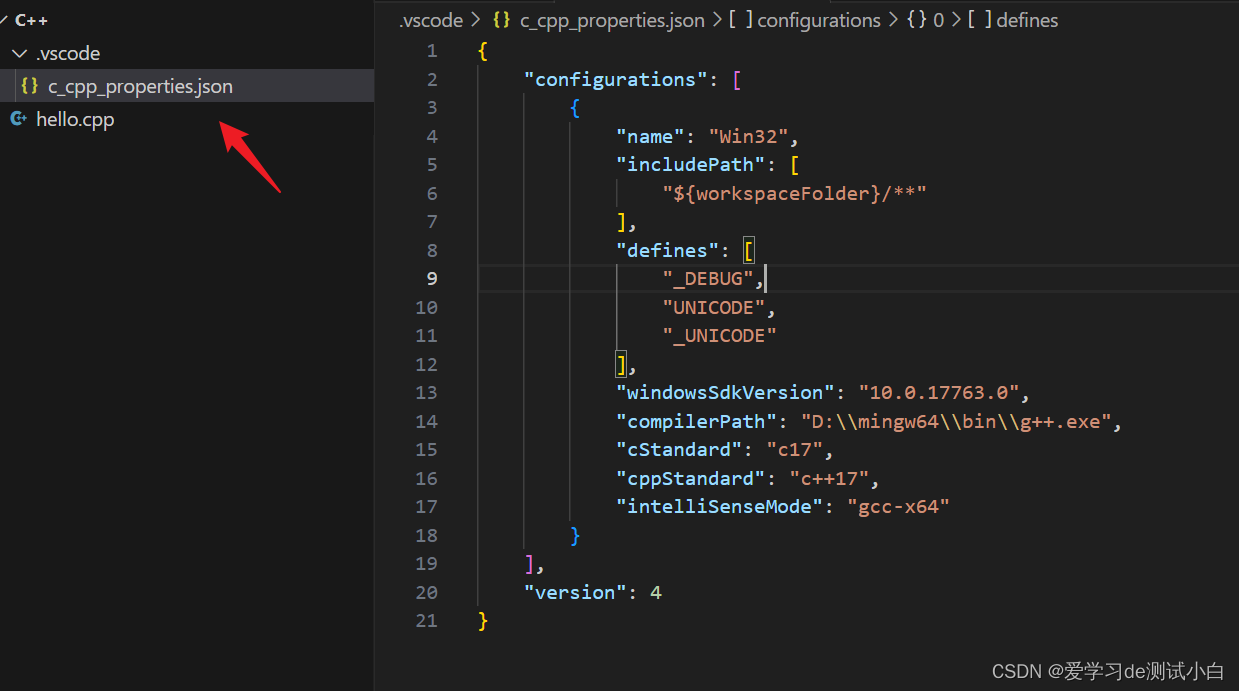This screenshot has width=1239, height=691.
Task: Click the defines breadcrumb segment
Action: [1027, 20]
